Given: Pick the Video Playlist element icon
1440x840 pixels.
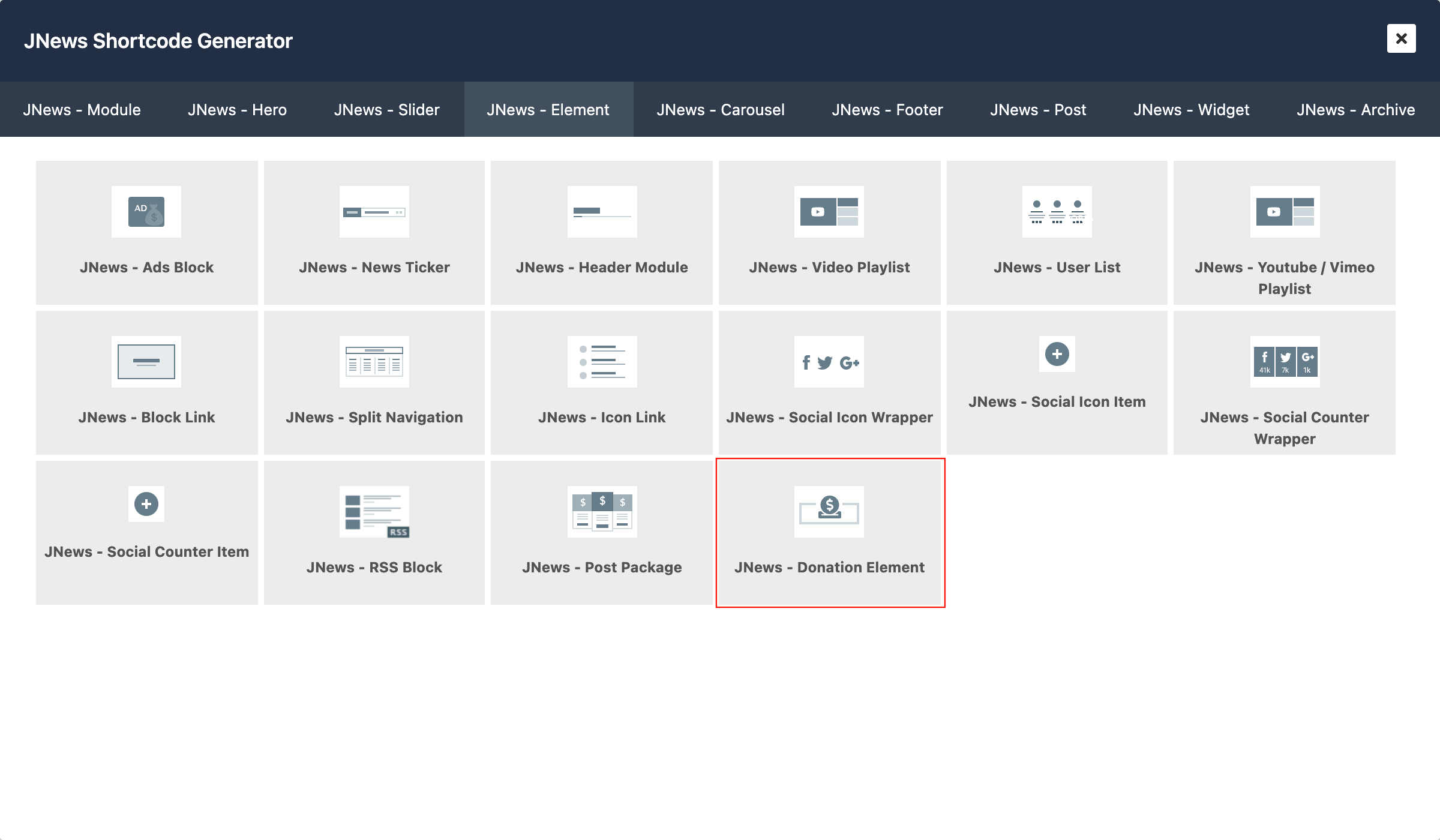Looking at the screenshot, I should [x=829, y=212].
